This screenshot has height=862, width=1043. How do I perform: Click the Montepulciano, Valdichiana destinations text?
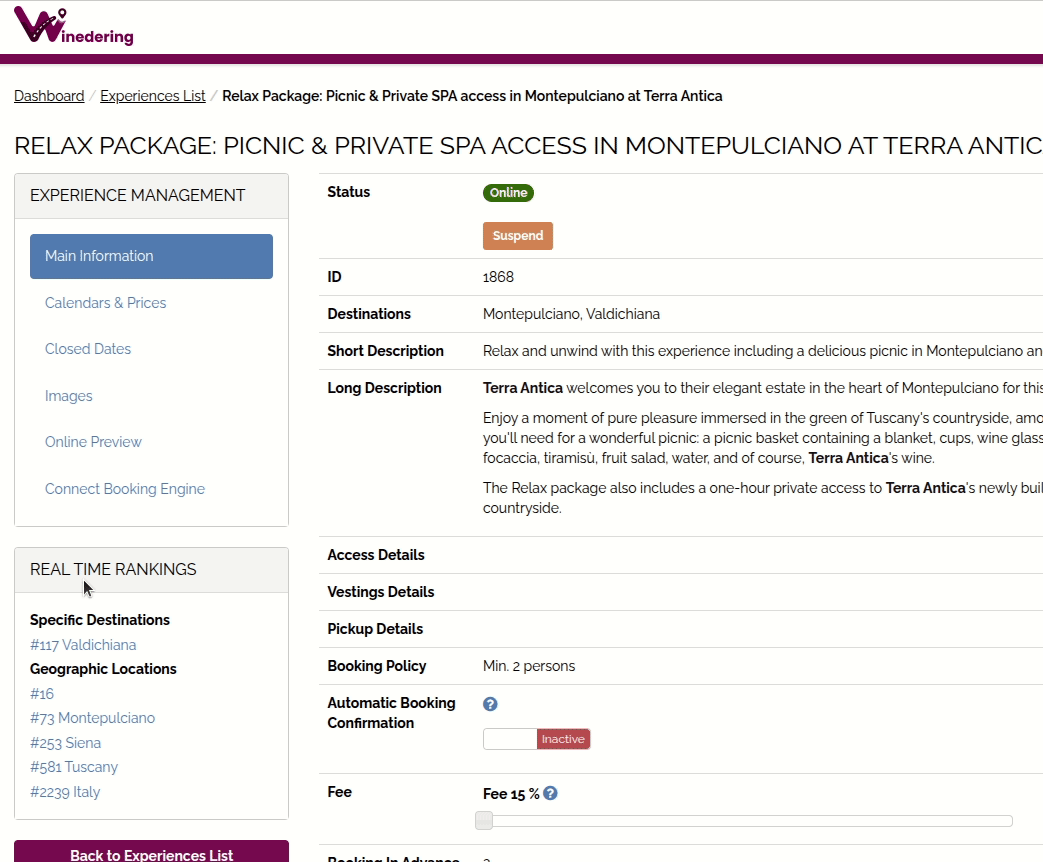tap(571, 314)
